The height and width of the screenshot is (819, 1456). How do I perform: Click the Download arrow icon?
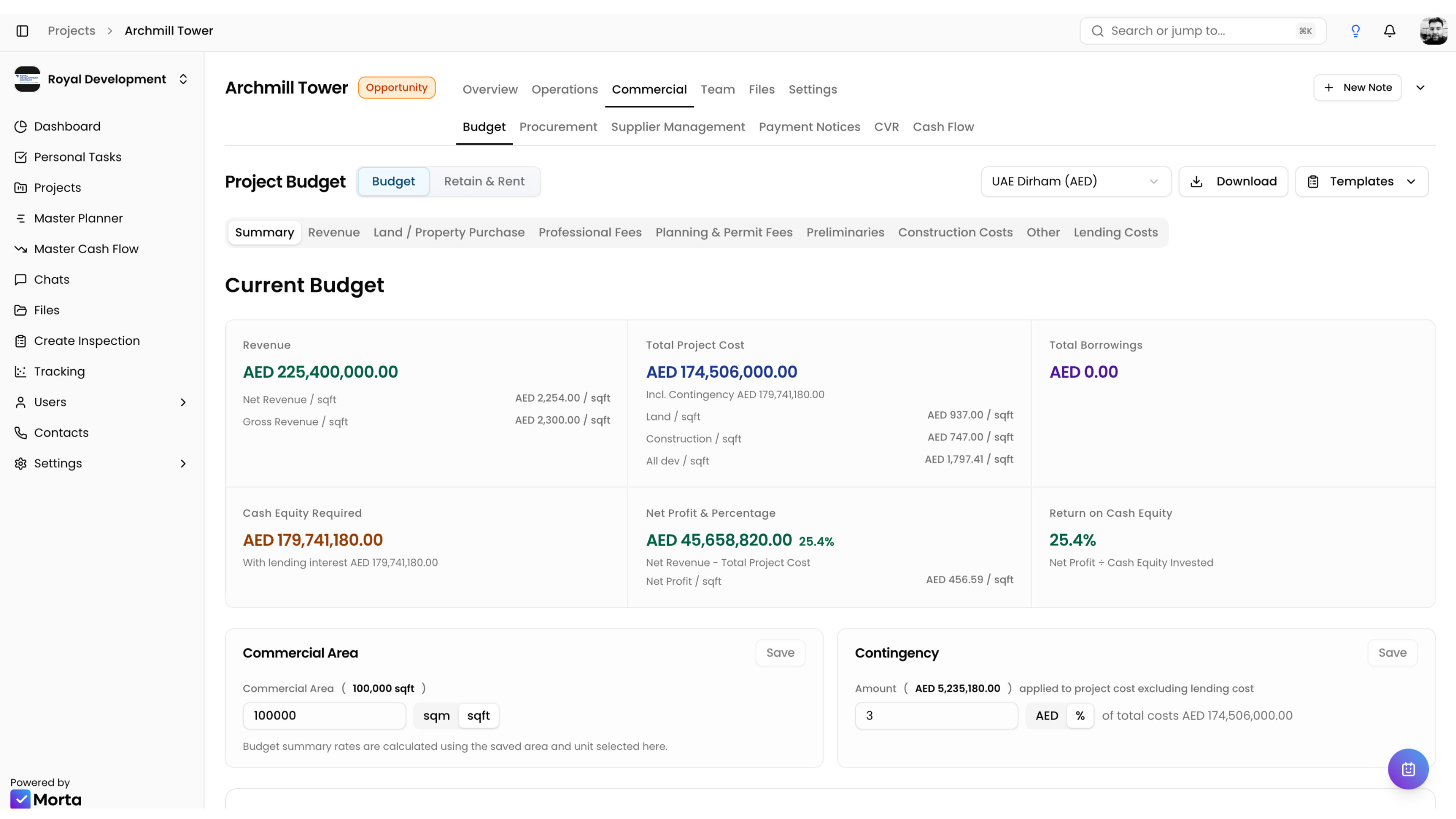[1196, 182]
